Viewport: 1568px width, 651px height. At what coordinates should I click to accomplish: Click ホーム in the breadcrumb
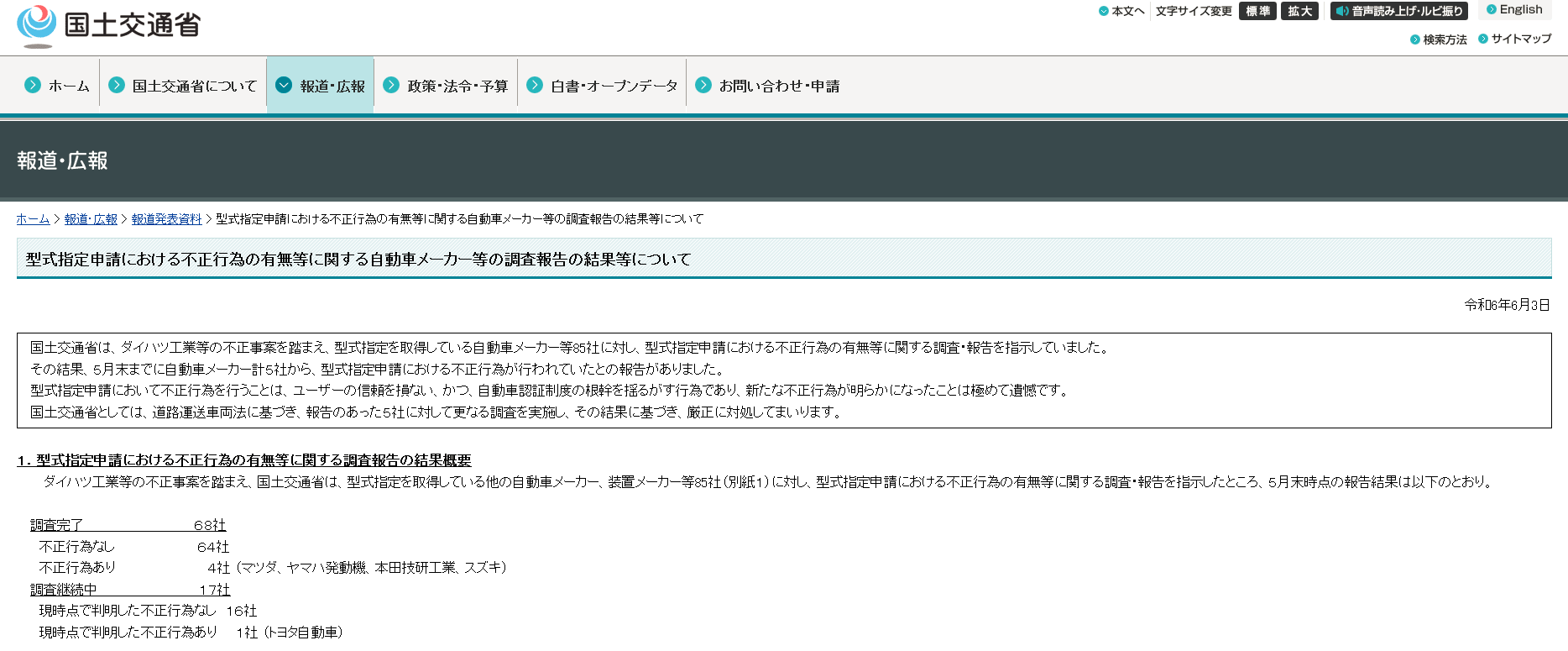tap(33, 219)
